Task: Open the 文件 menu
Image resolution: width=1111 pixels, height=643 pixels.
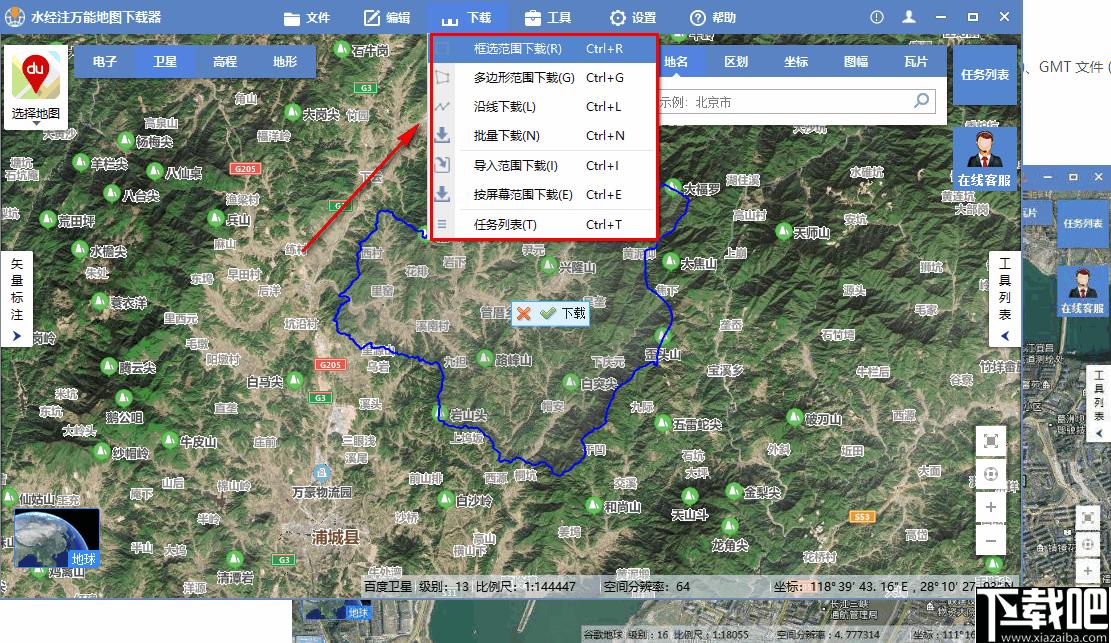Action: 307,18
